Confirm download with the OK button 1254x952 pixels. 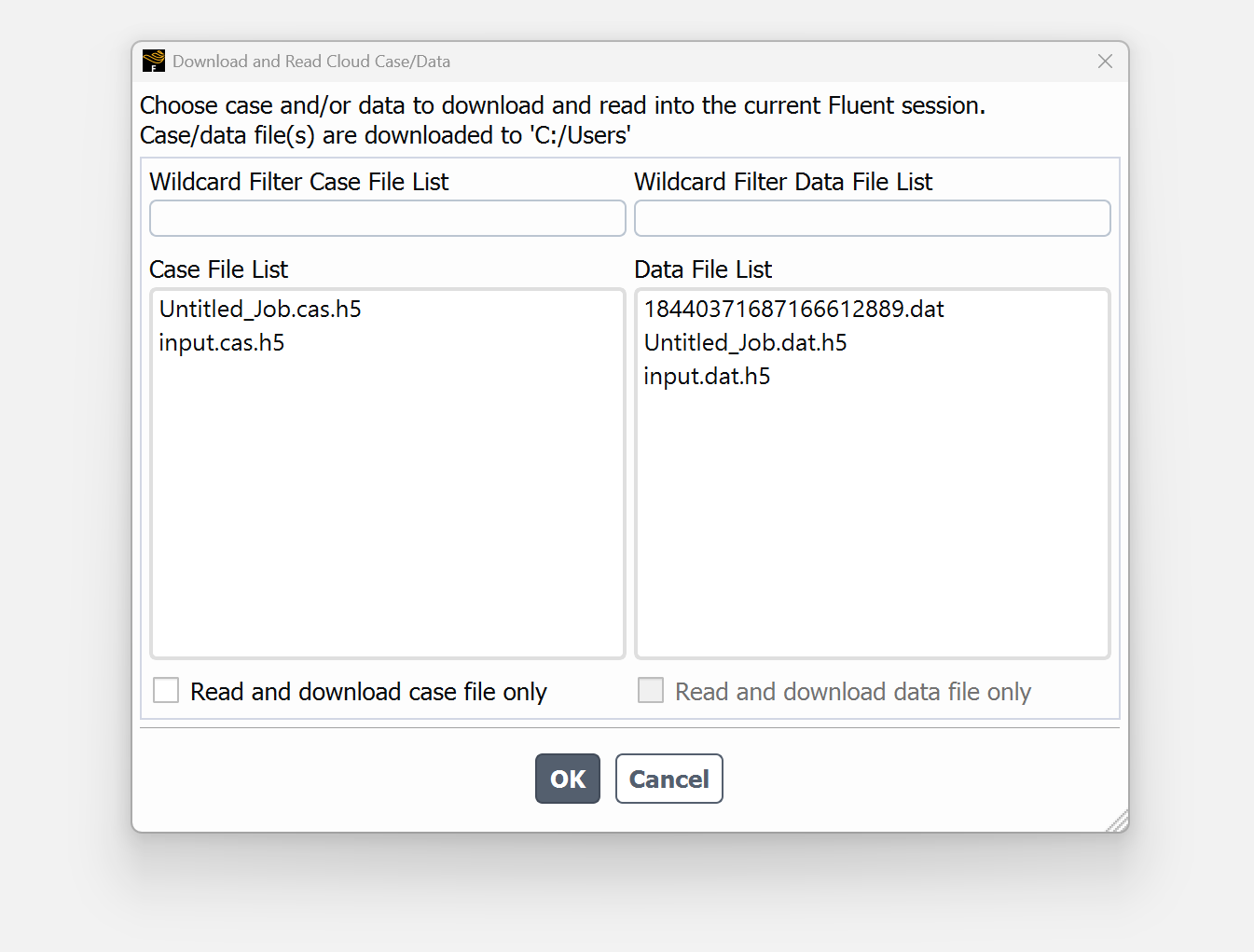[x=568, y=779]
